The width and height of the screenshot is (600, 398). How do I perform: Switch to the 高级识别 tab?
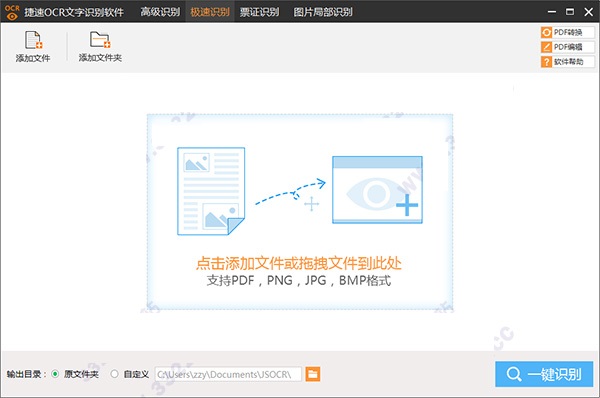tap(160, 12)
